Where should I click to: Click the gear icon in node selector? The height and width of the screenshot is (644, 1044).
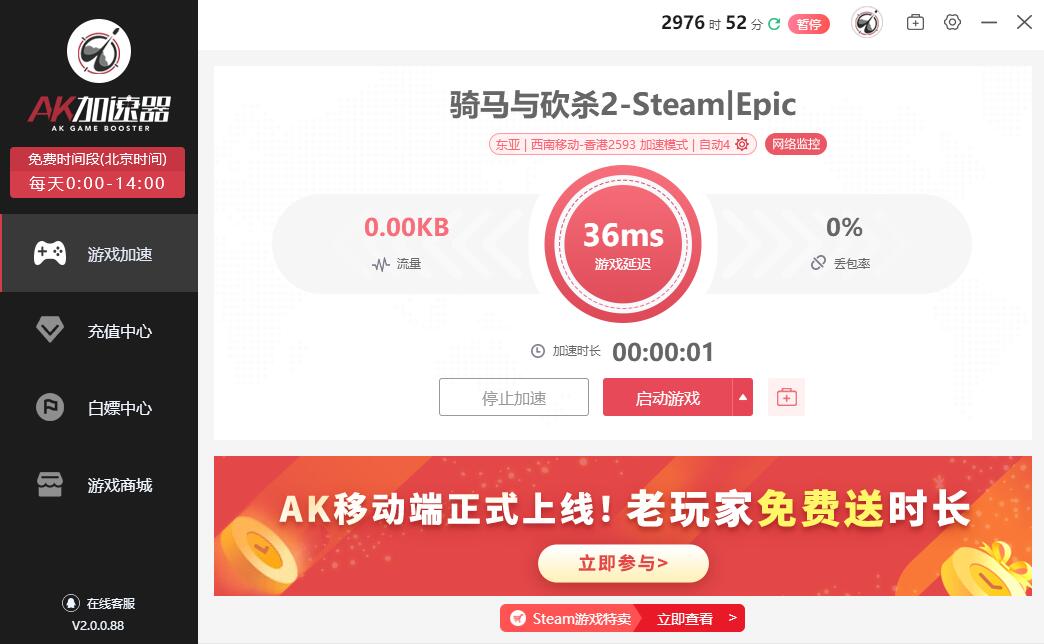point(742,144)
